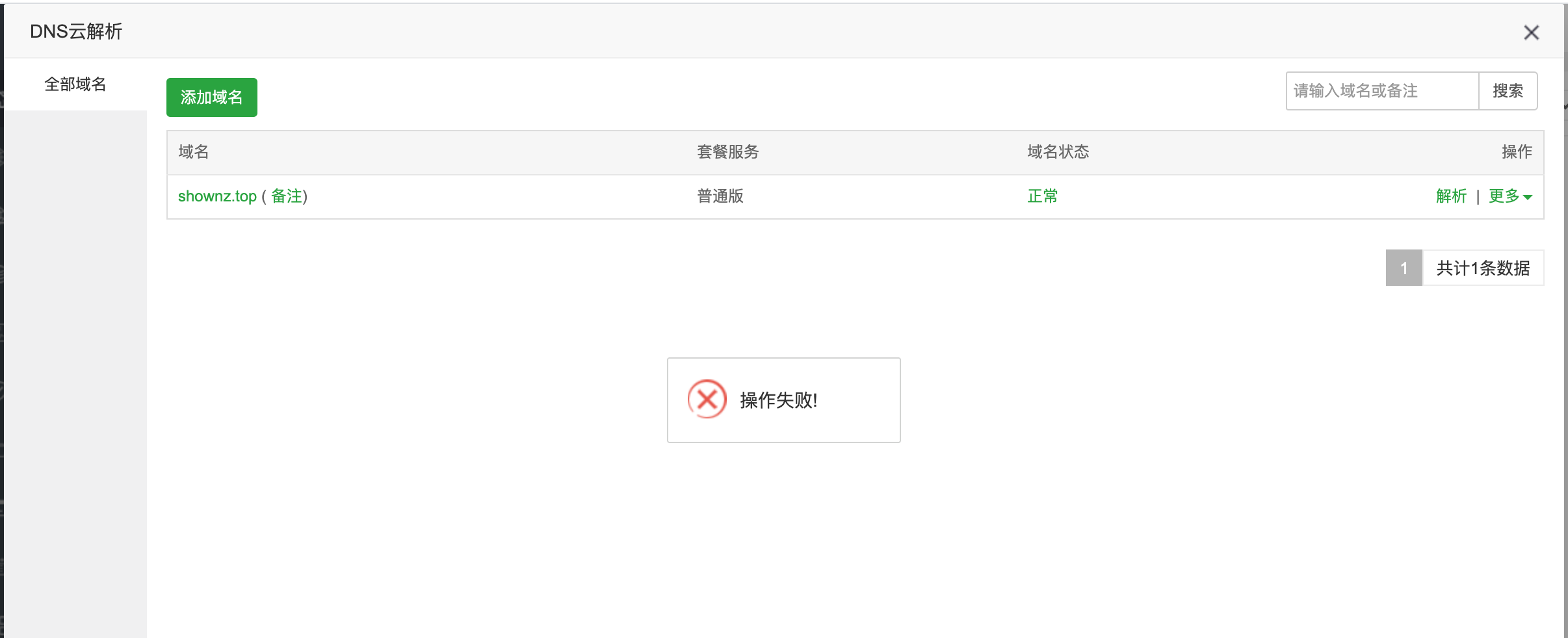
Task: Click the 添加域名 button
Action: click(212, 97)
